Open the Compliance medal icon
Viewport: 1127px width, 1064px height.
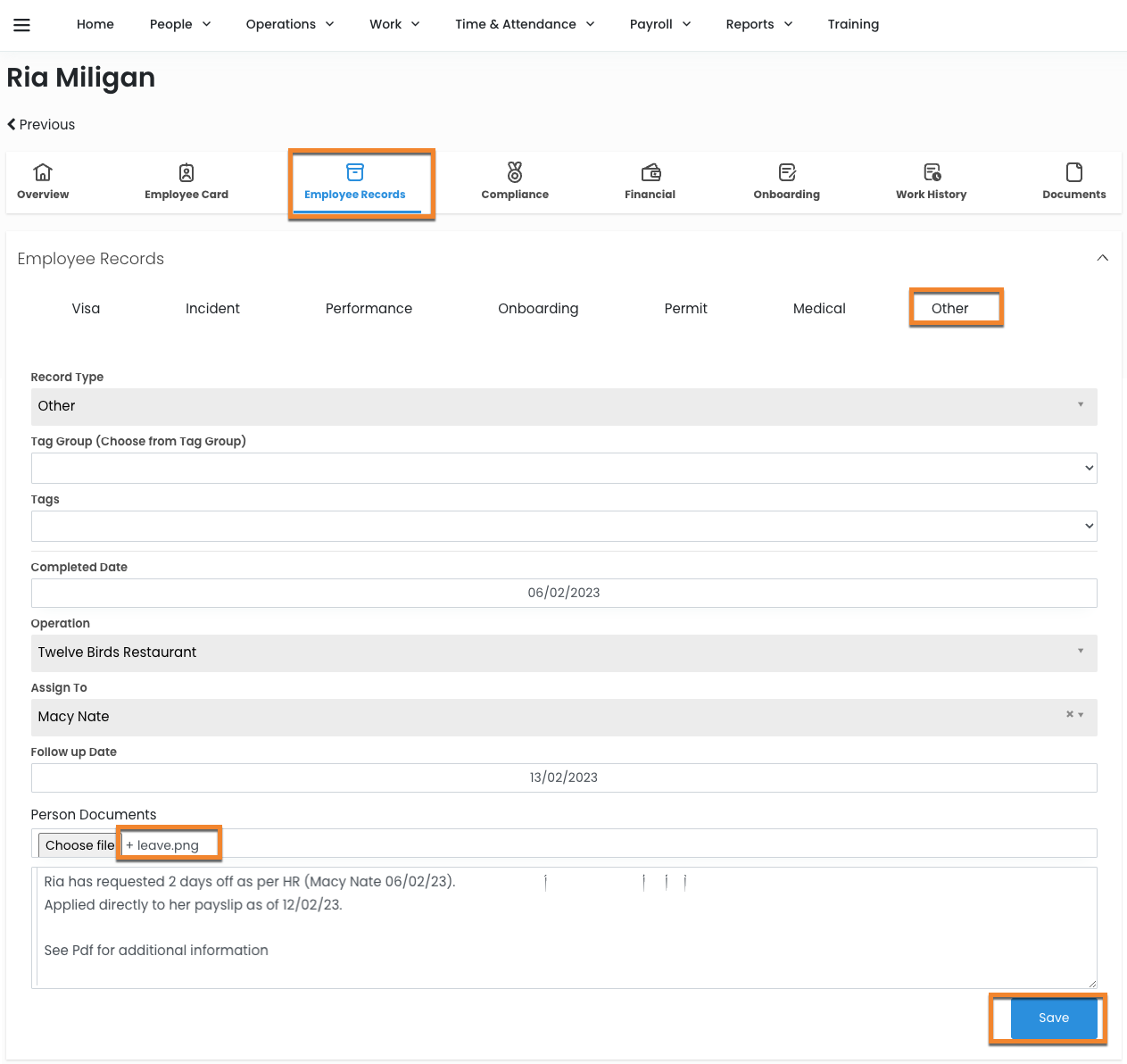point(515,172)
